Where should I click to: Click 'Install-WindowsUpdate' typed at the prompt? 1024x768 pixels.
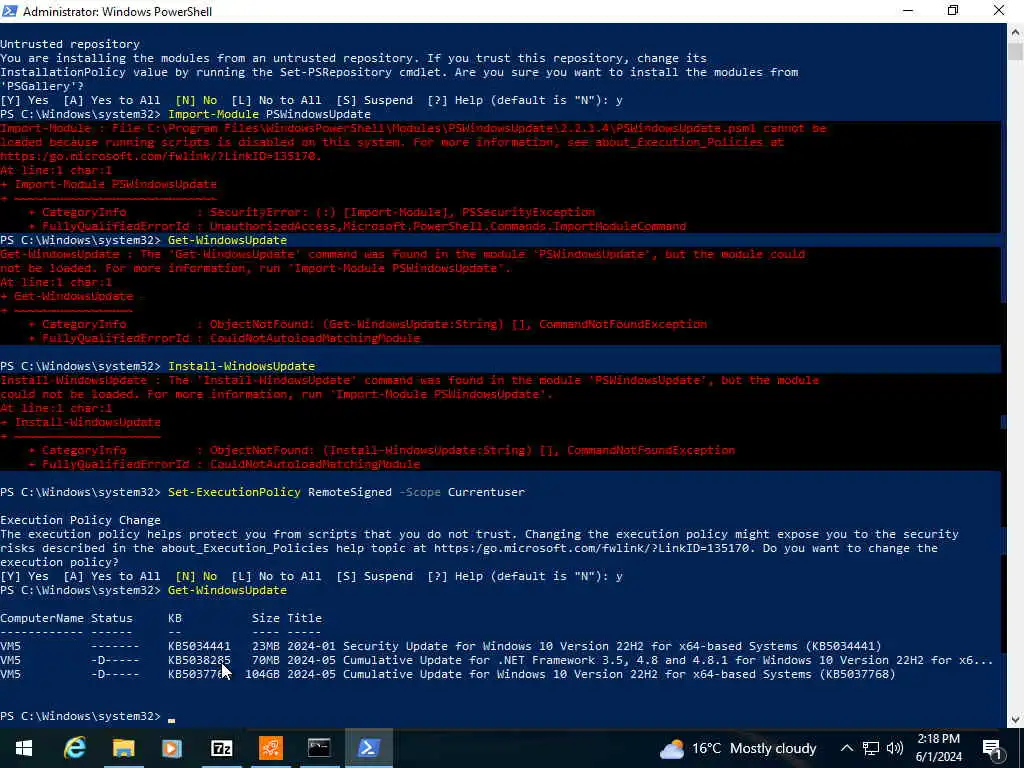[242, 366]
